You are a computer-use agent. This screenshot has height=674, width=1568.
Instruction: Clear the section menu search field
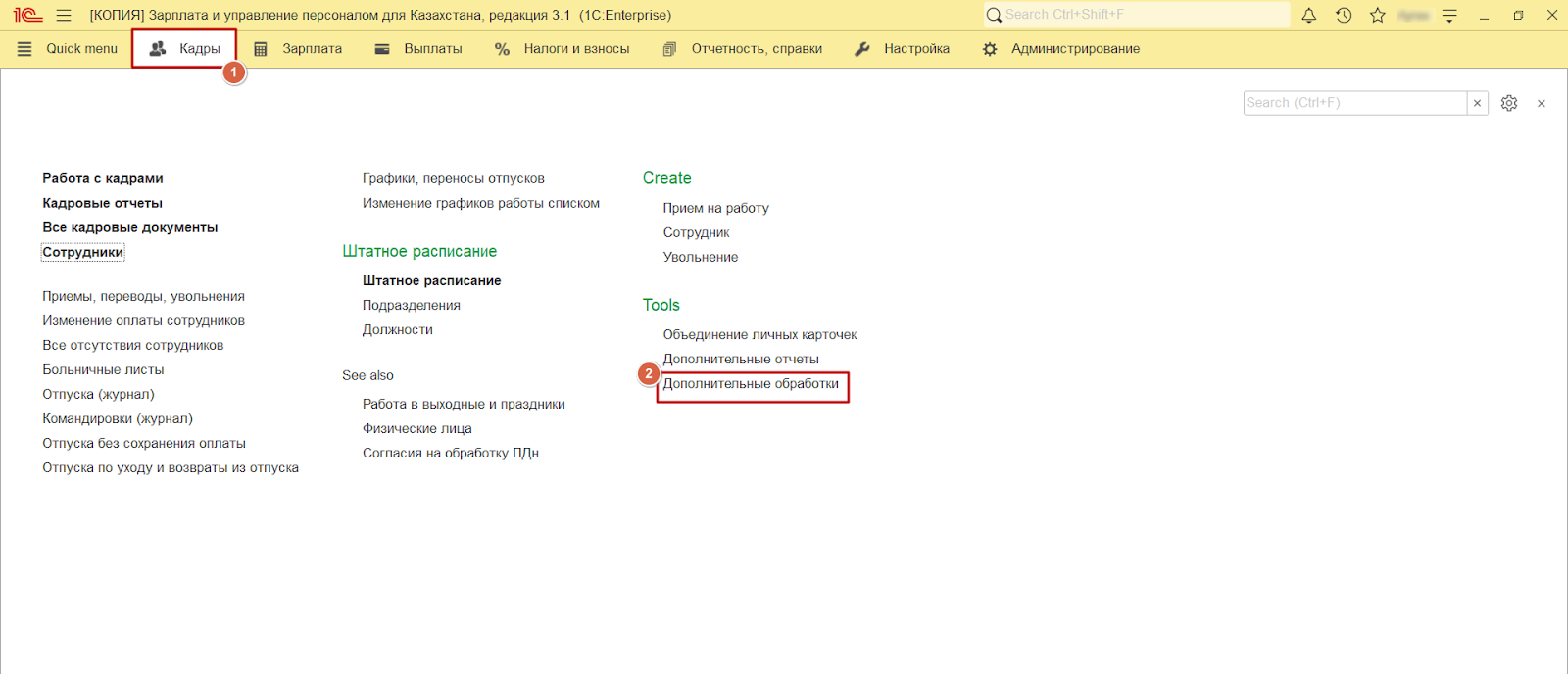click(x=1477, y=103)
